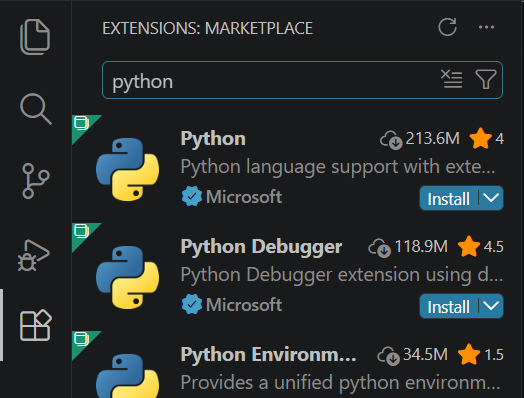Open the Explorer view in activity bar

(35, 37)
